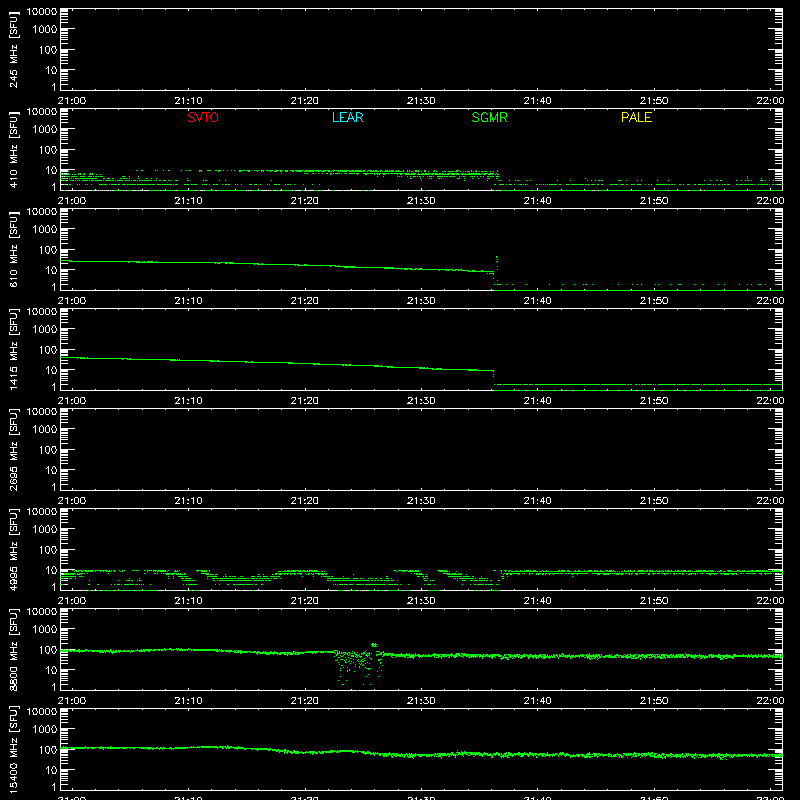This screenshot has width=800, height=800.
Task: Select the 4995 MHz [SFU] axis label
Action: point(13,549)
